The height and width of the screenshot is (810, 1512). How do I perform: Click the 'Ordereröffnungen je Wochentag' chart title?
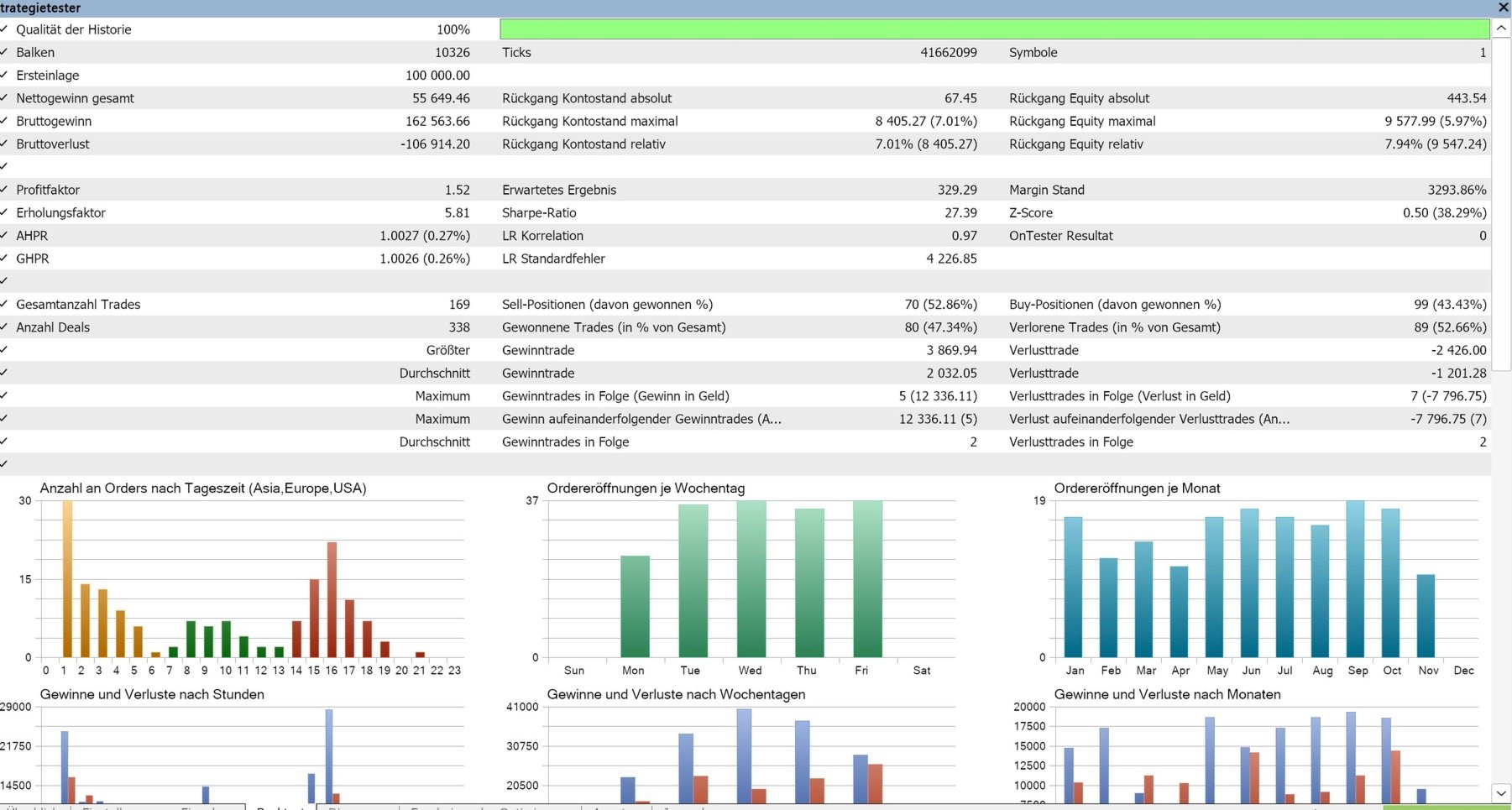click(x=646, y=489)
